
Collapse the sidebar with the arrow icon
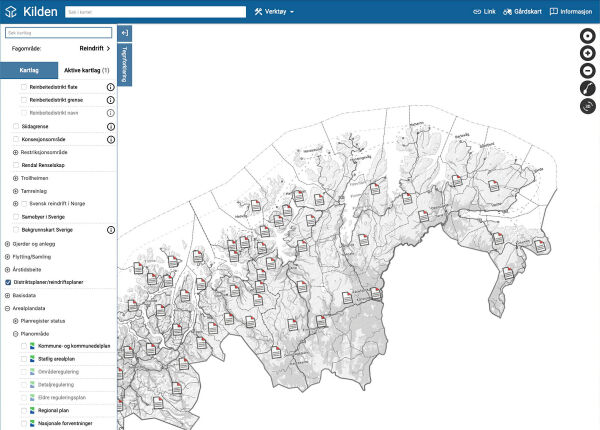point(125,33)
